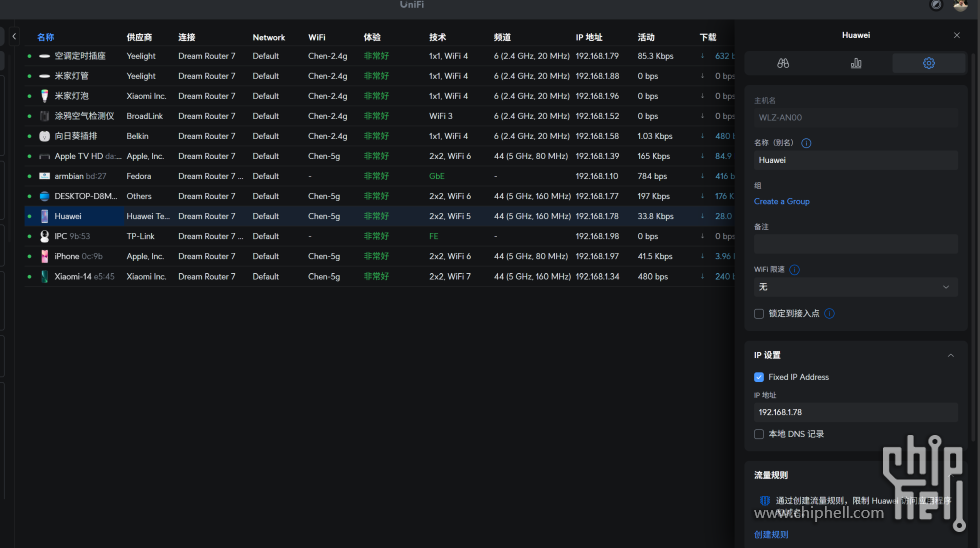This screenshot has width=980, height=548.
Task: Open the statistics bar chart tab
Action: (856, 63)
